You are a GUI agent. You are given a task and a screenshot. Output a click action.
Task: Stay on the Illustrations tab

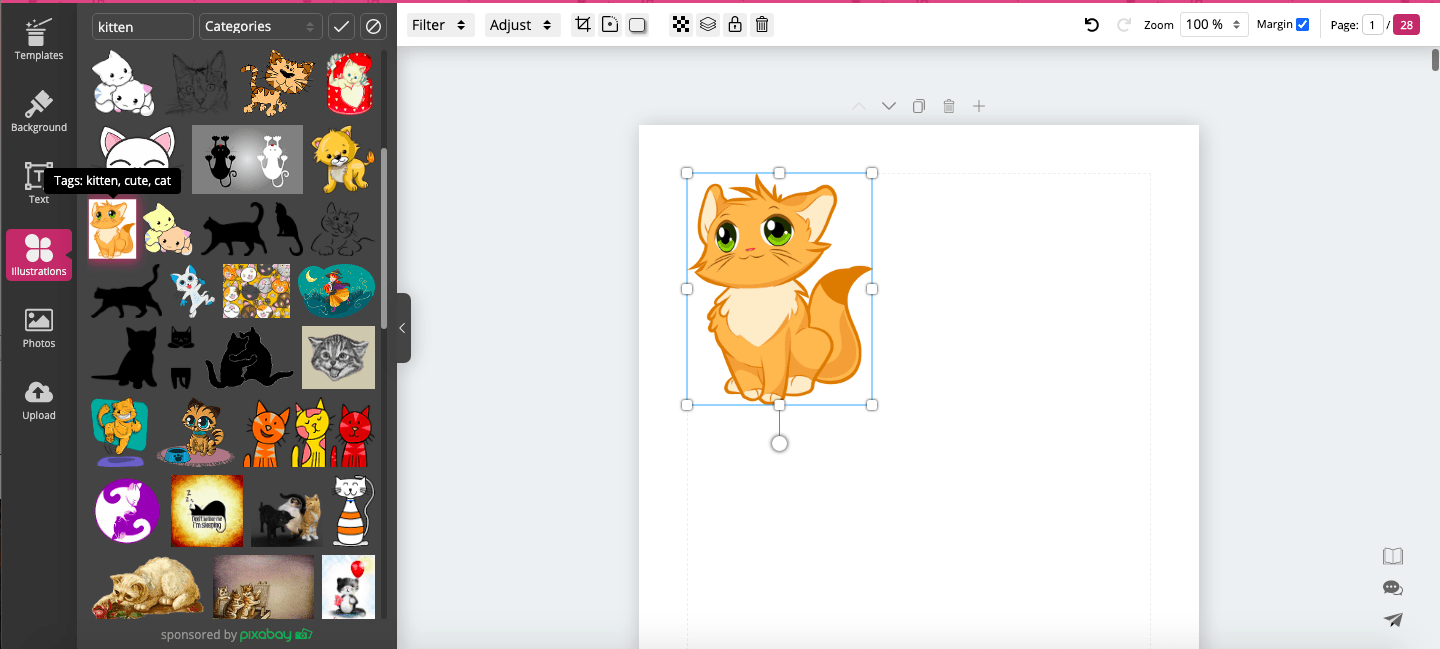(38, 255)
